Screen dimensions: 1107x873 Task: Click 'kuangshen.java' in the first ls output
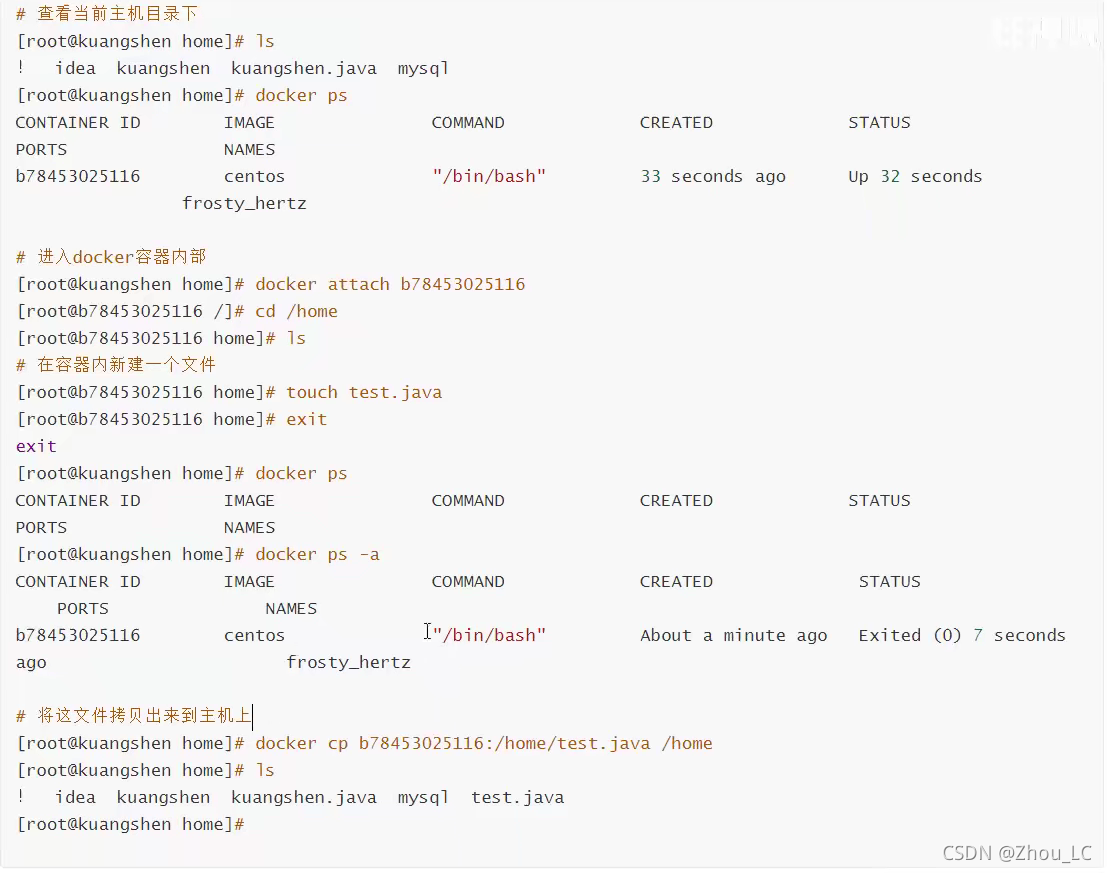[304, 68]
